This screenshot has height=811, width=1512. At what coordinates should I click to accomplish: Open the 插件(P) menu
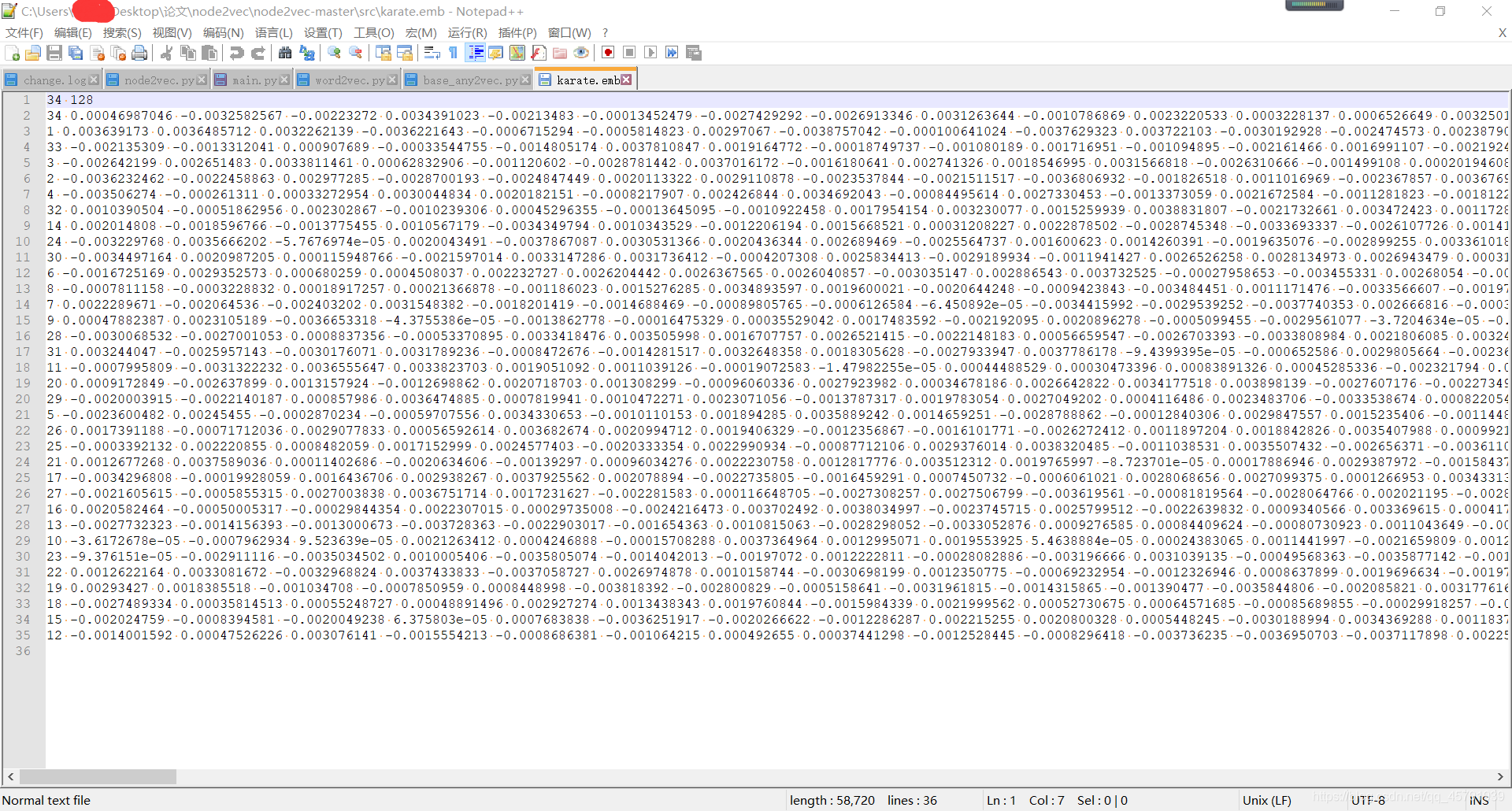click(517, 32)
